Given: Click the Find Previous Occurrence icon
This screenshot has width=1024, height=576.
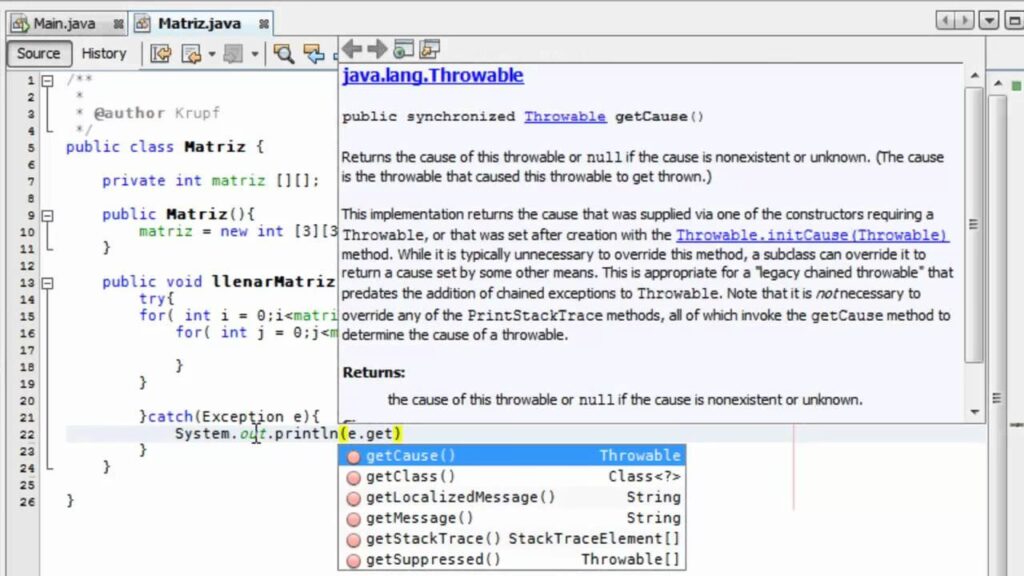Looking at the screenshot, I should [x=314, y=54].
